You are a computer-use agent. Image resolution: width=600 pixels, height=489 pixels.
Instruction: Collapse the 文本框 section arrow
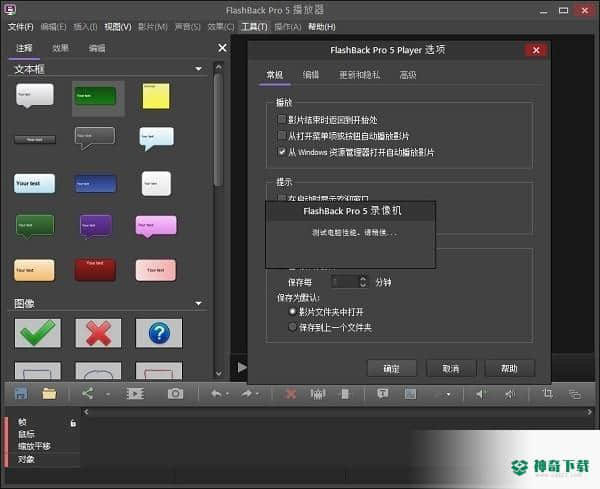click(199, 69)
